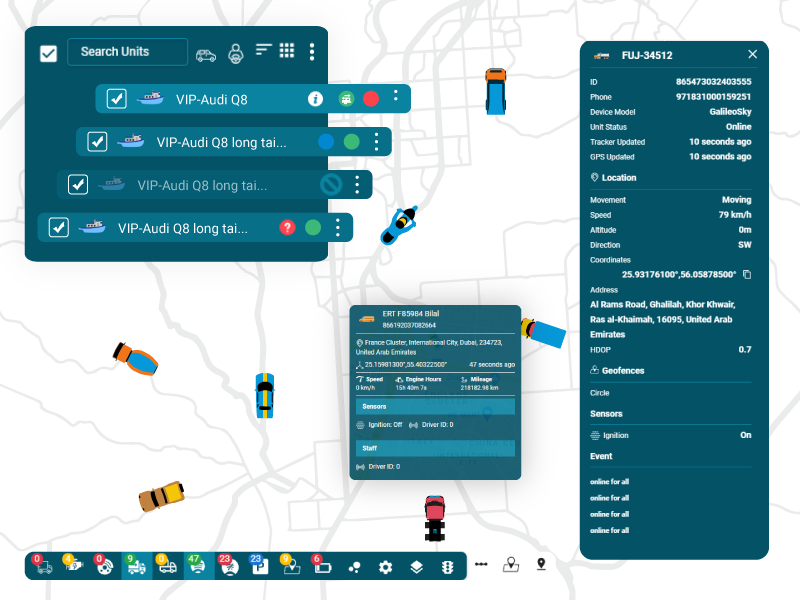Screen dimensions: 800x600
Task: Toggle the select-all units checkbox
Action: click(x=48, y=53)
